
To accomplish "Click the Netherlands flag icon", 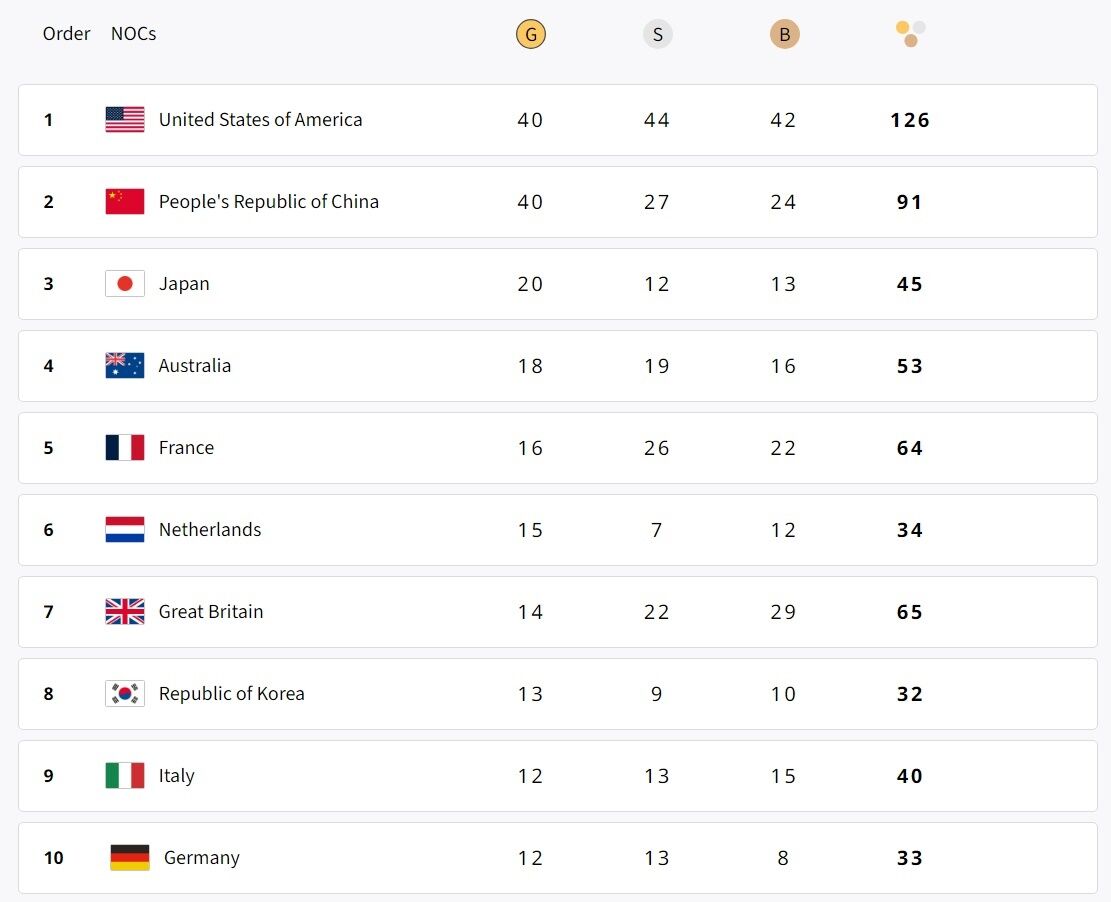I will click(125, 530).
